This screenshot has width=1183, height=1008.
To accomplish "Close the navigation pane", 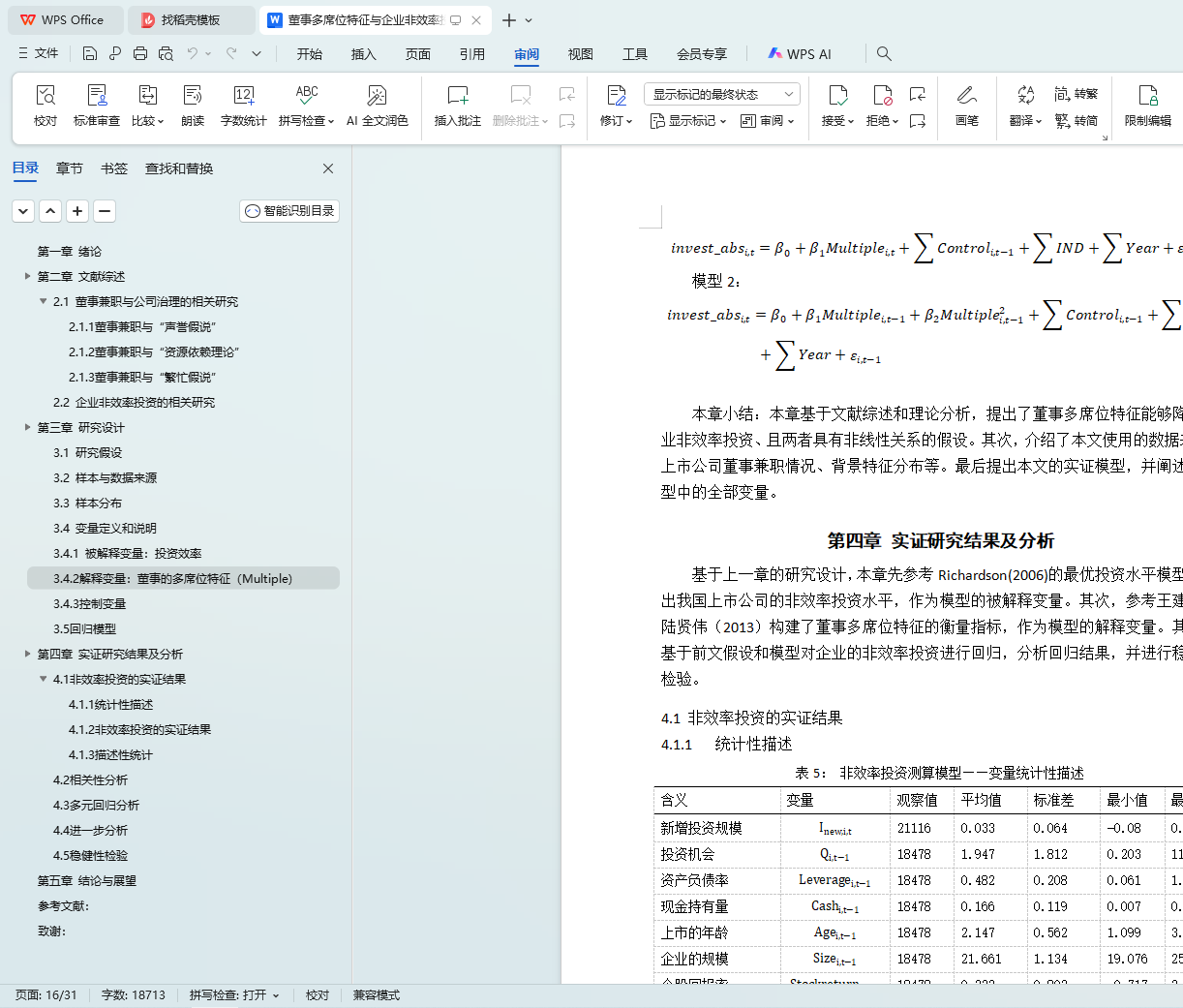I will [328, 168].
